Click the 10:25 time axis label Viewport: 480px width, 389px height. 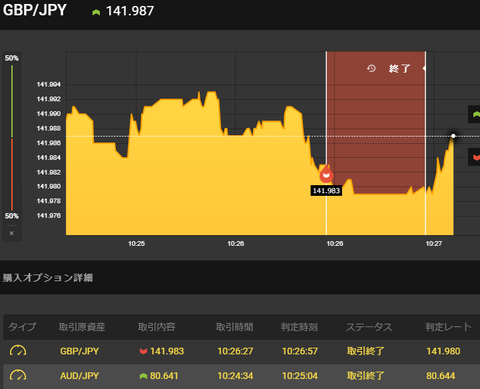click(x=136, y=244)
